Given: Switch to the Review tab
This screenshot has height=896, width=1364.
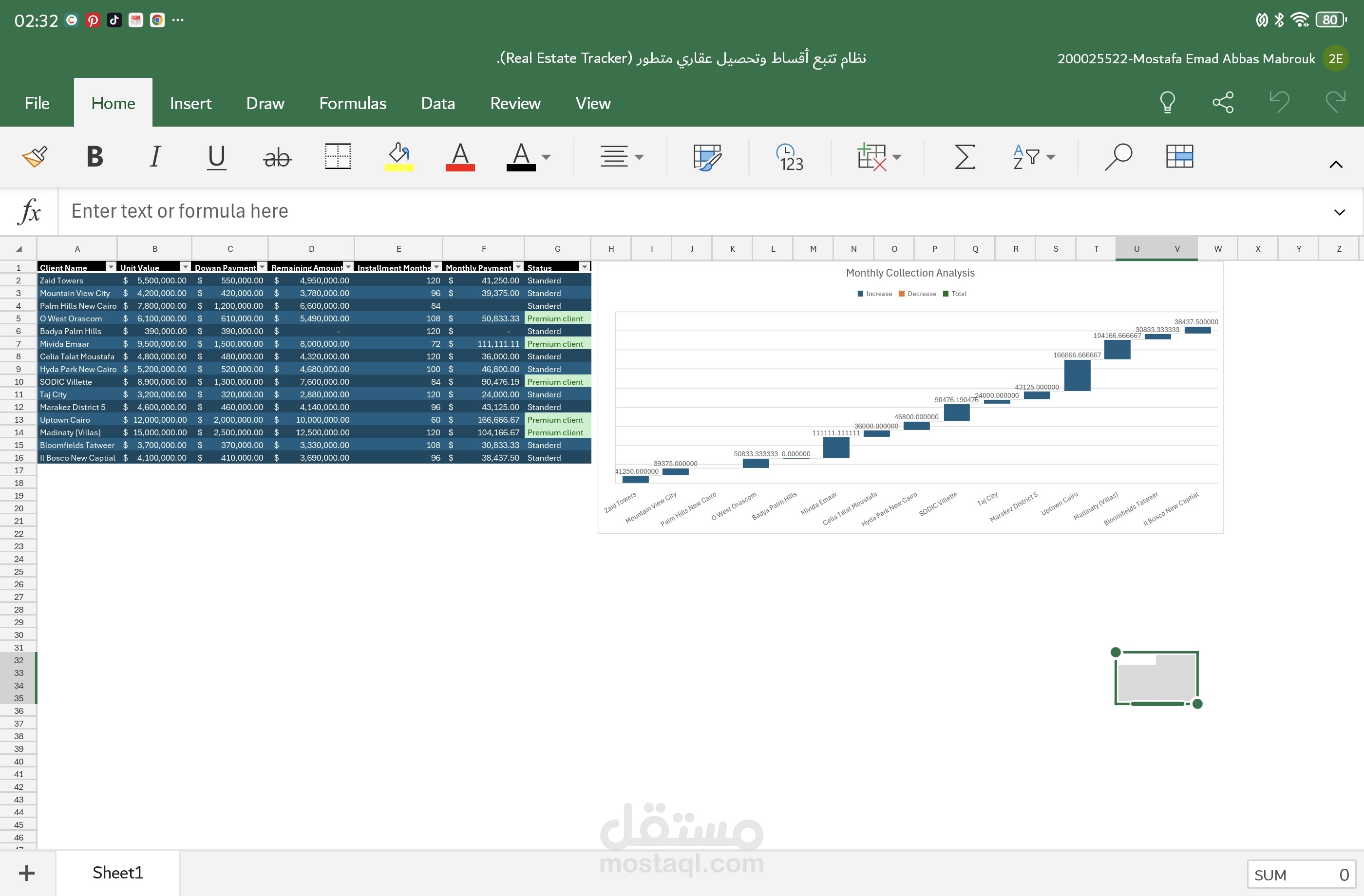Looking at the screenshot, I should pos(514,103).
